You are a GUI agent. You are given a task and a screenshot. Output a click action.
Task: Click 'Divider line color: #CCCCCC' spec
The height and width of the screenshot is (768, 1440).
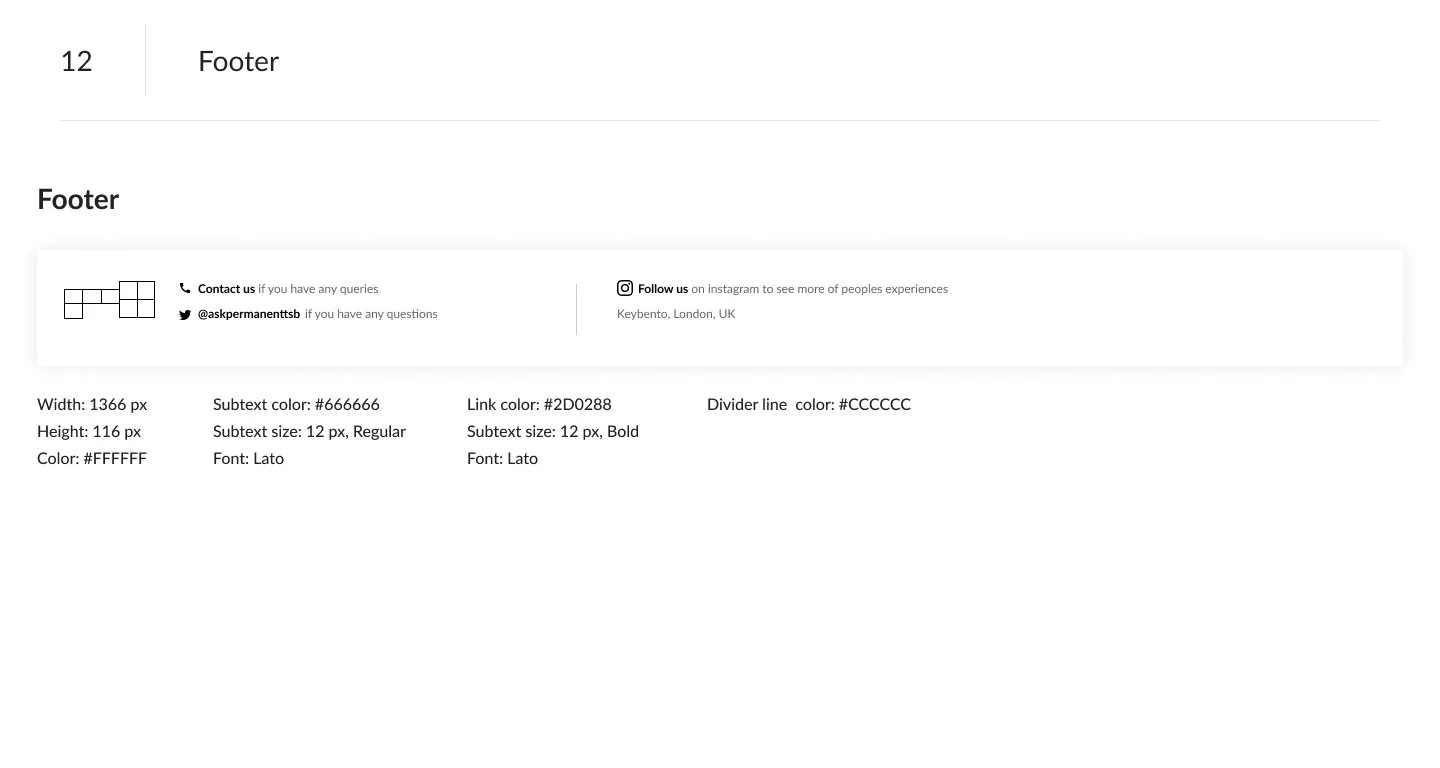809,404
